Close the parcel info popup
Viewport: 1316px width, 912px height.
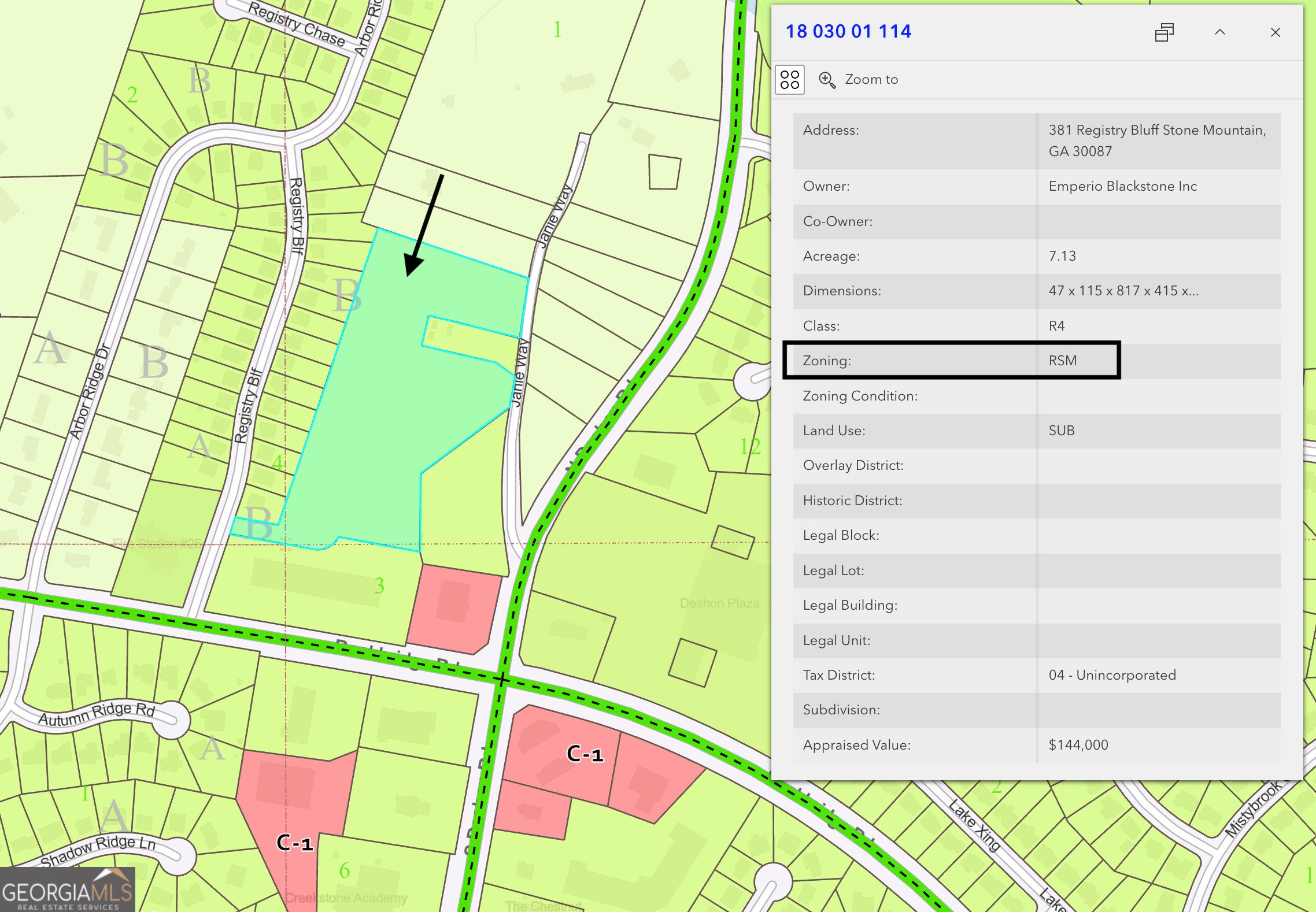click(x=1275, y=32)
